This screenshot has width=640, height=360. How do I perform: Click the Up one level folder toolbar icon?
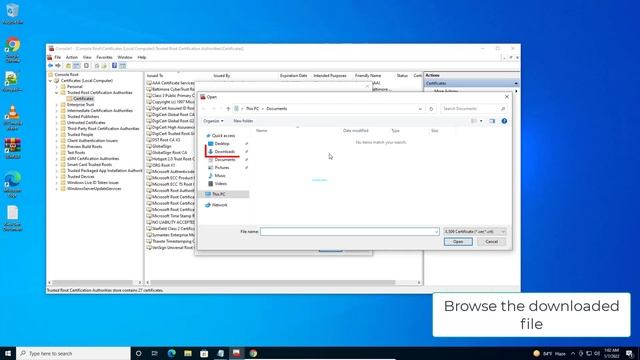click(69, 66)
